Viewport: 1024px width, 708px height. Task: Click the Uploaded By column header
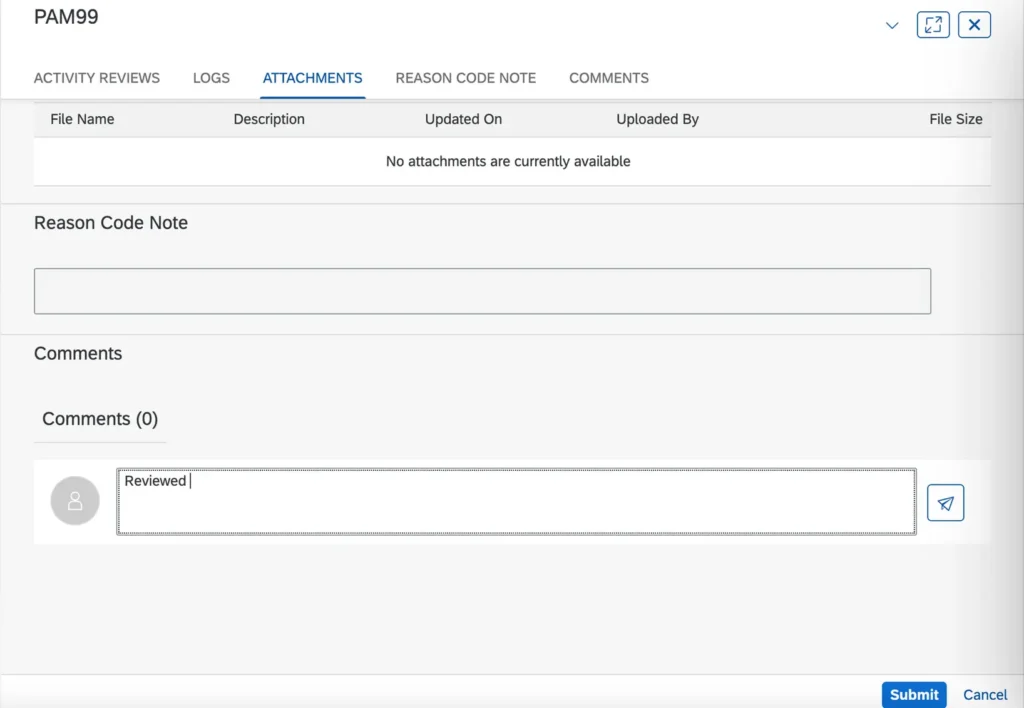(657, 119)
